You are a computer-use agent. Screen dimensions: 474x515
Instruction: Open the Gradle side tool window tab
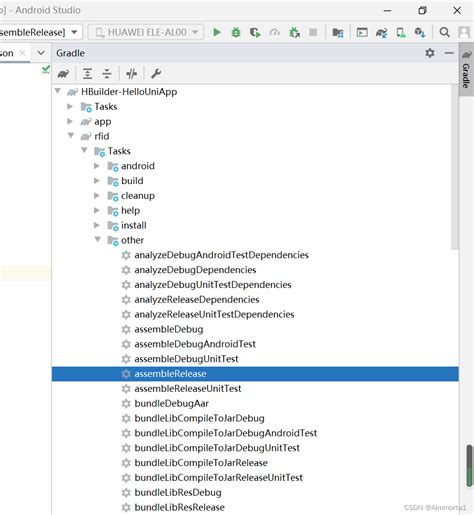tap(466, 69)
